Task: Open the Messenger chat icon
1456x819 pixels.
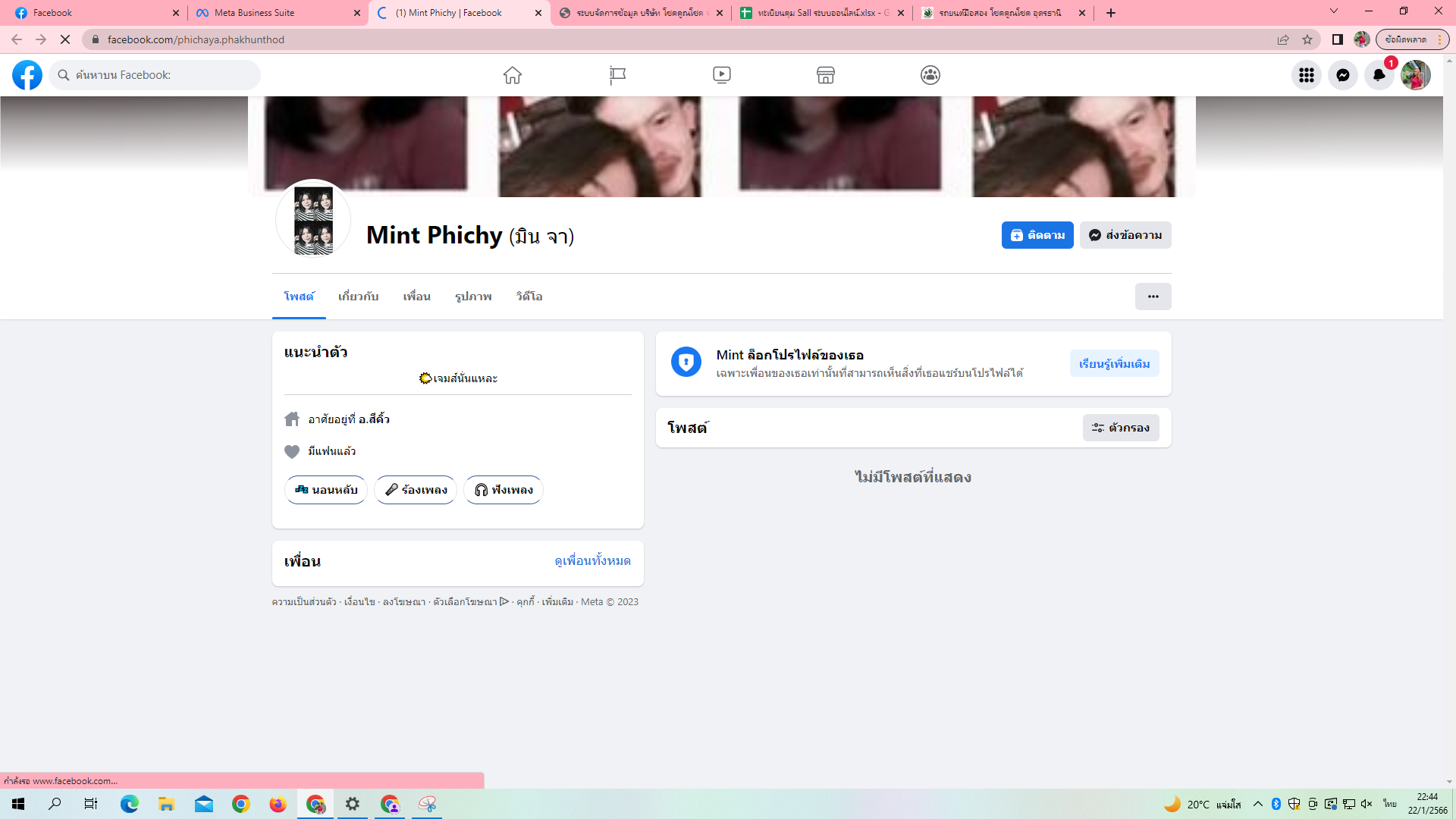Action: [x=1343, y=75]
